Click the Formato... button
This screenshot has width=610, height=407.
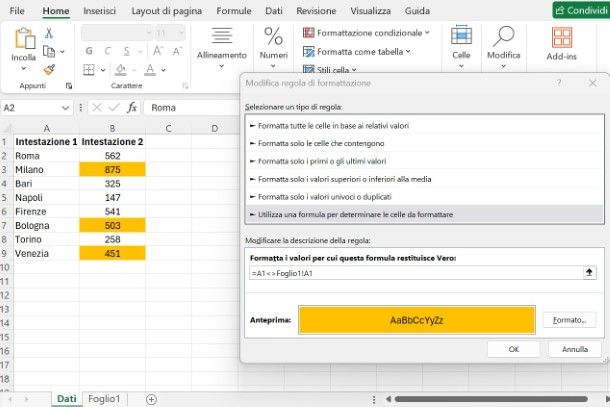(x=569, y=320)
